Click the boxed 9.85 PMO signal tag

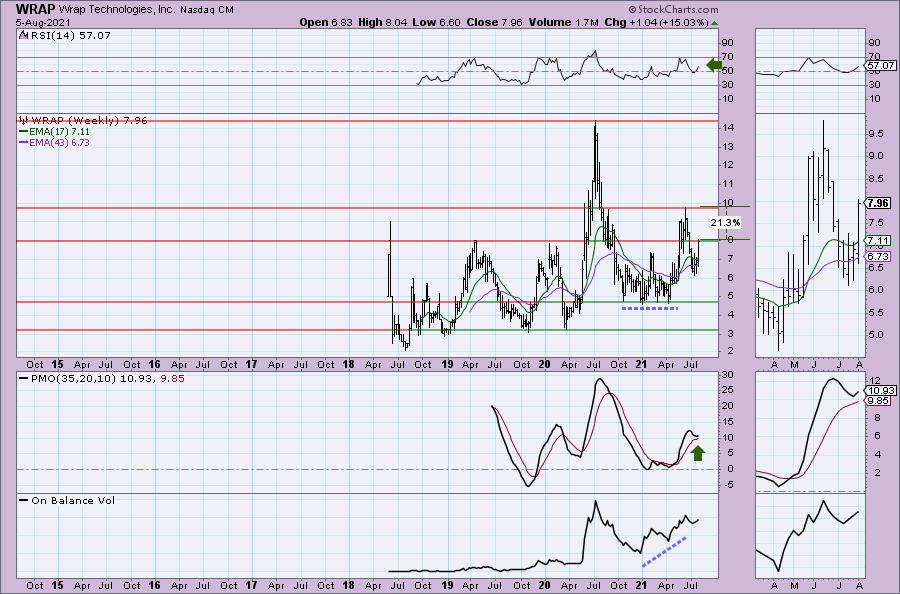pos(878,401)
